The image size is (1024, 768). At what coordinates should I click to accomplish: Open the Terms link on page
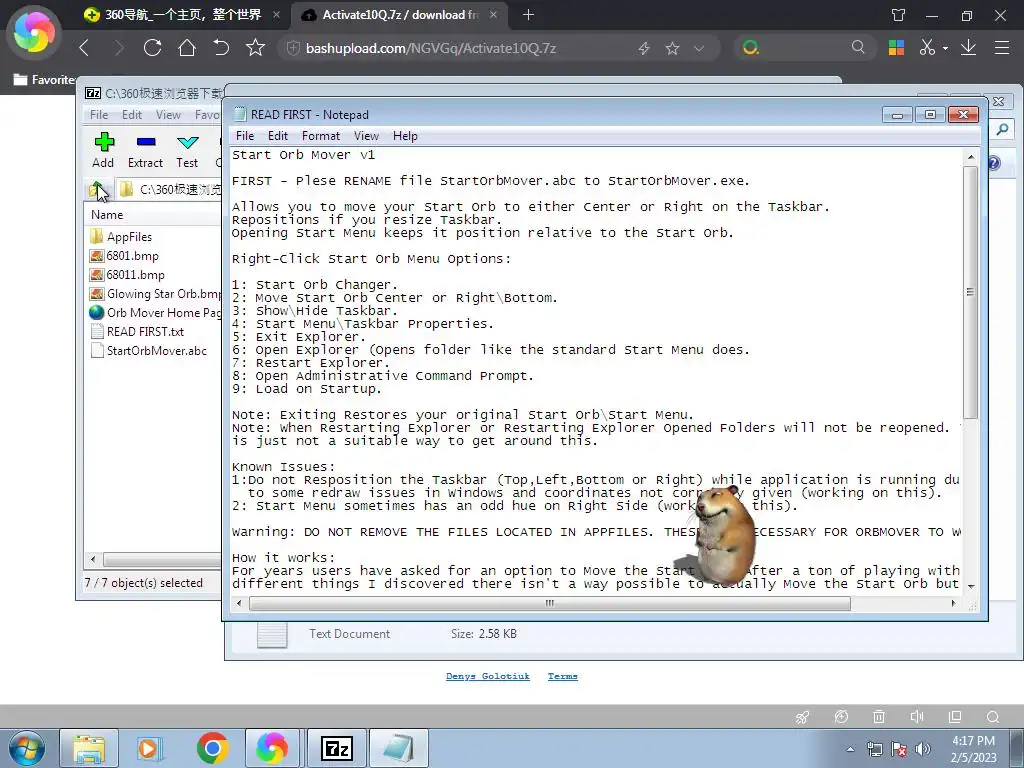(x=563, y=676)
